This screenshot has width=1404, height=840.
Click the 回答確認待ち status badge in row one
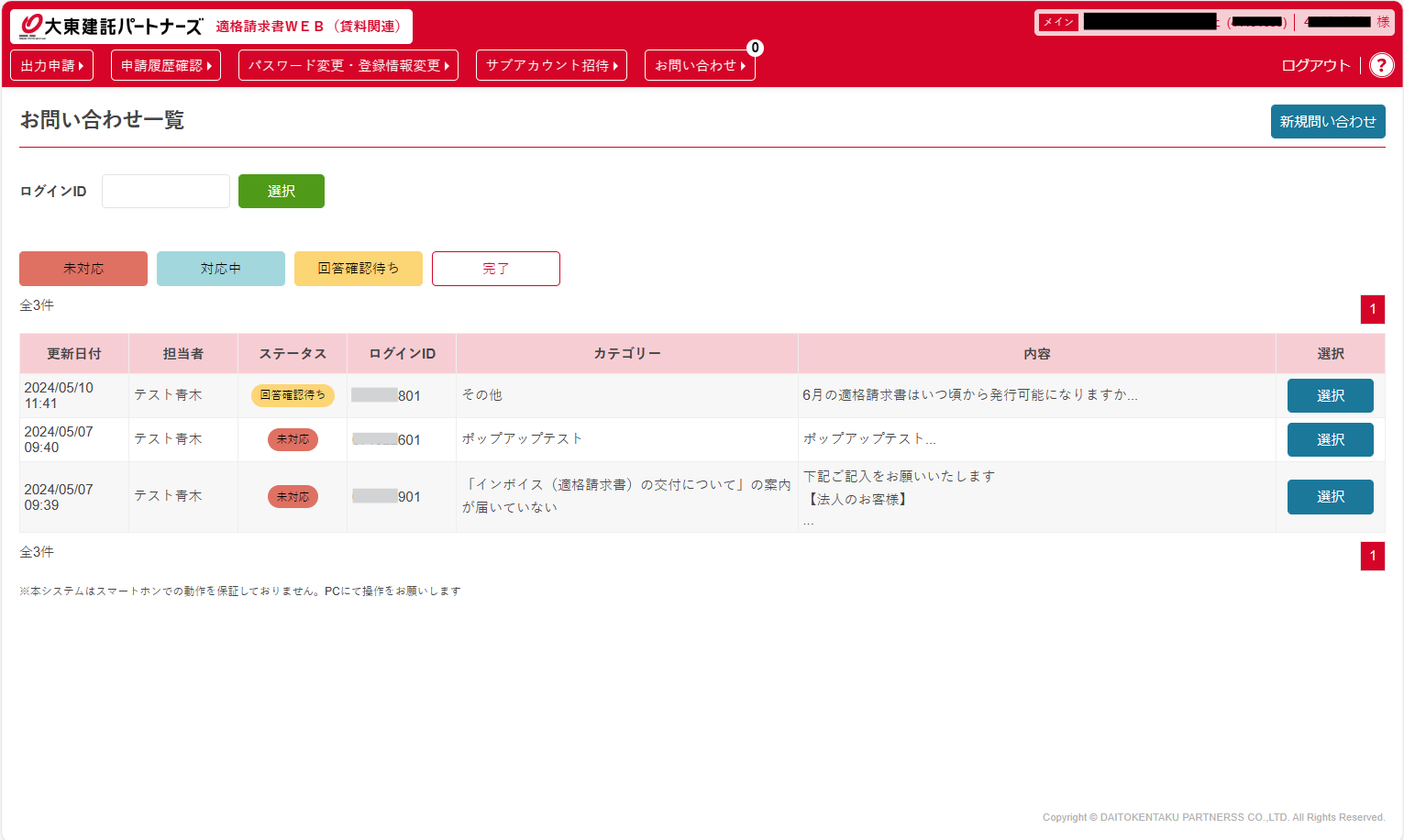click(x=293, y=395)
